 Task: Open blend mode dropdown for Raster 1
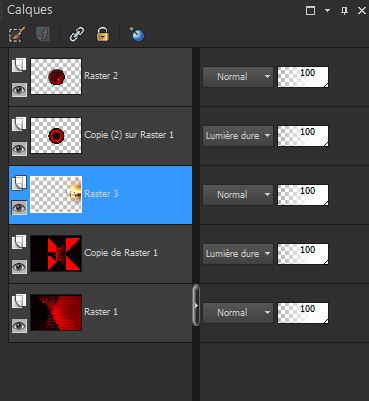tap(238, 313)
